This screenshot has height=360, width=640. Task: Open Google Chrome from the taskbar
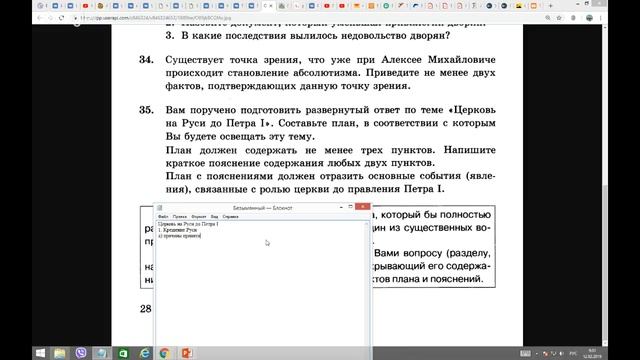click(165, 353)
